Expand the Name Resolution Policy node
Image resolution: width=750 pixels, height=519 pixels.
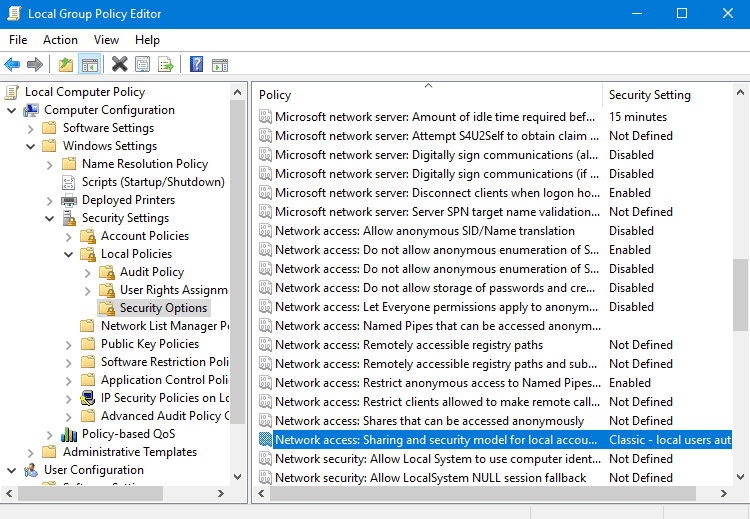click(x=49, y=165)
